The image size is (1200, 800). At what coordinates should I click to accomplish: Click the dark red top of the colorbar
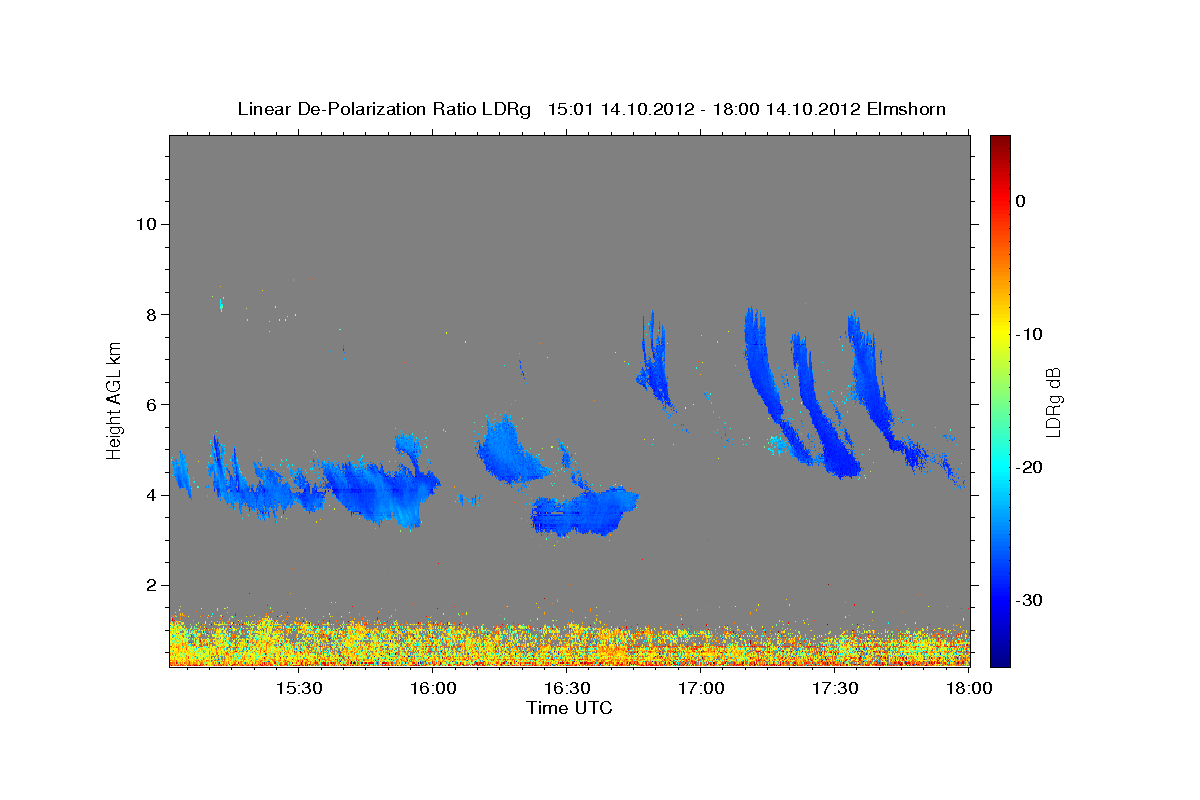point(1000,143)
